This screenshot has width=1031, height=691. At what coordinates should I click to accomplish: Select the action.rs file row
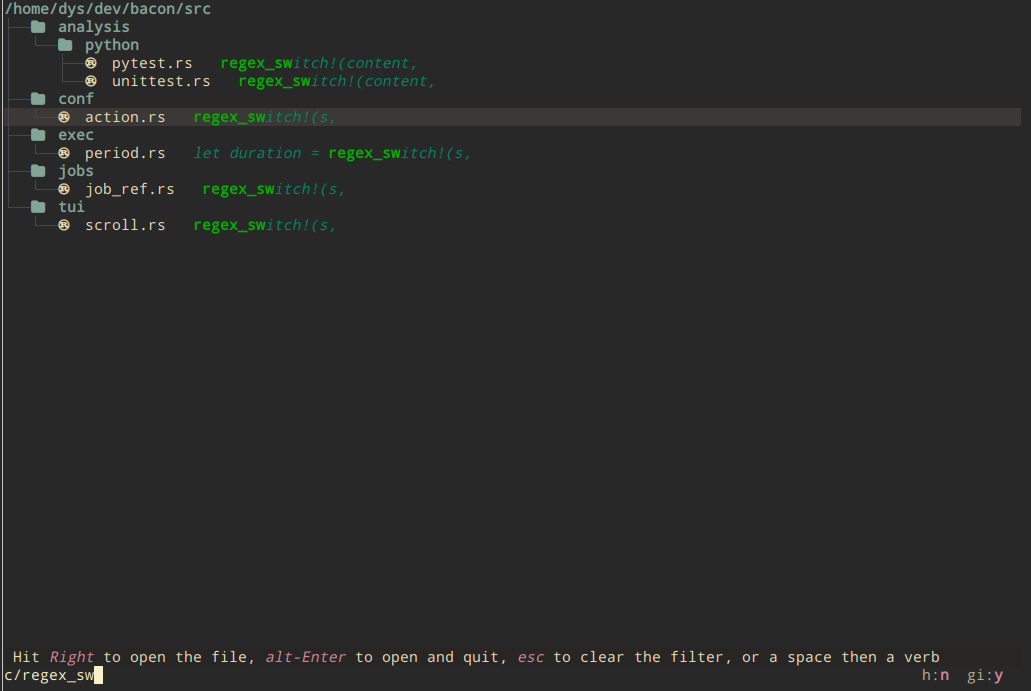125,117
